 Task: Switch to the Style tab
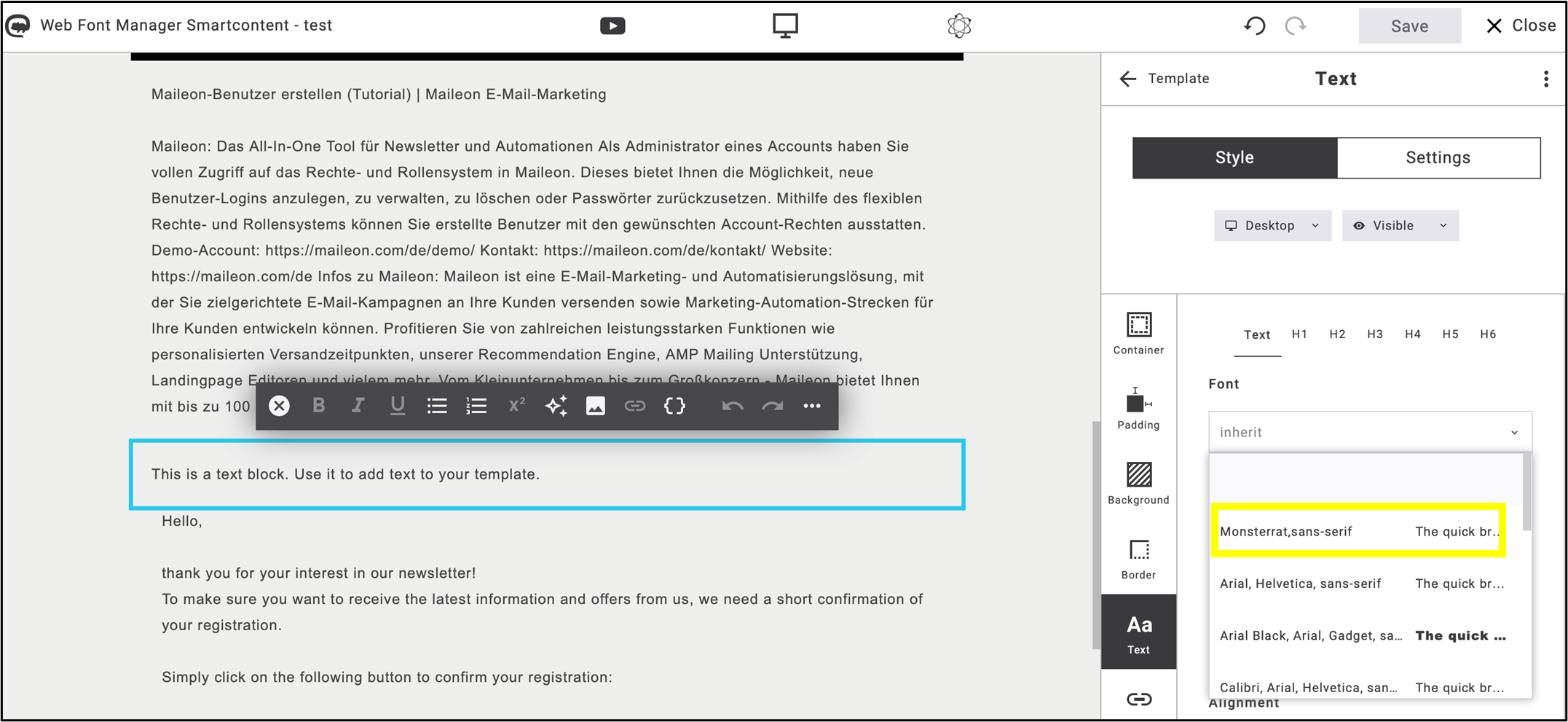pos(1234,157)
